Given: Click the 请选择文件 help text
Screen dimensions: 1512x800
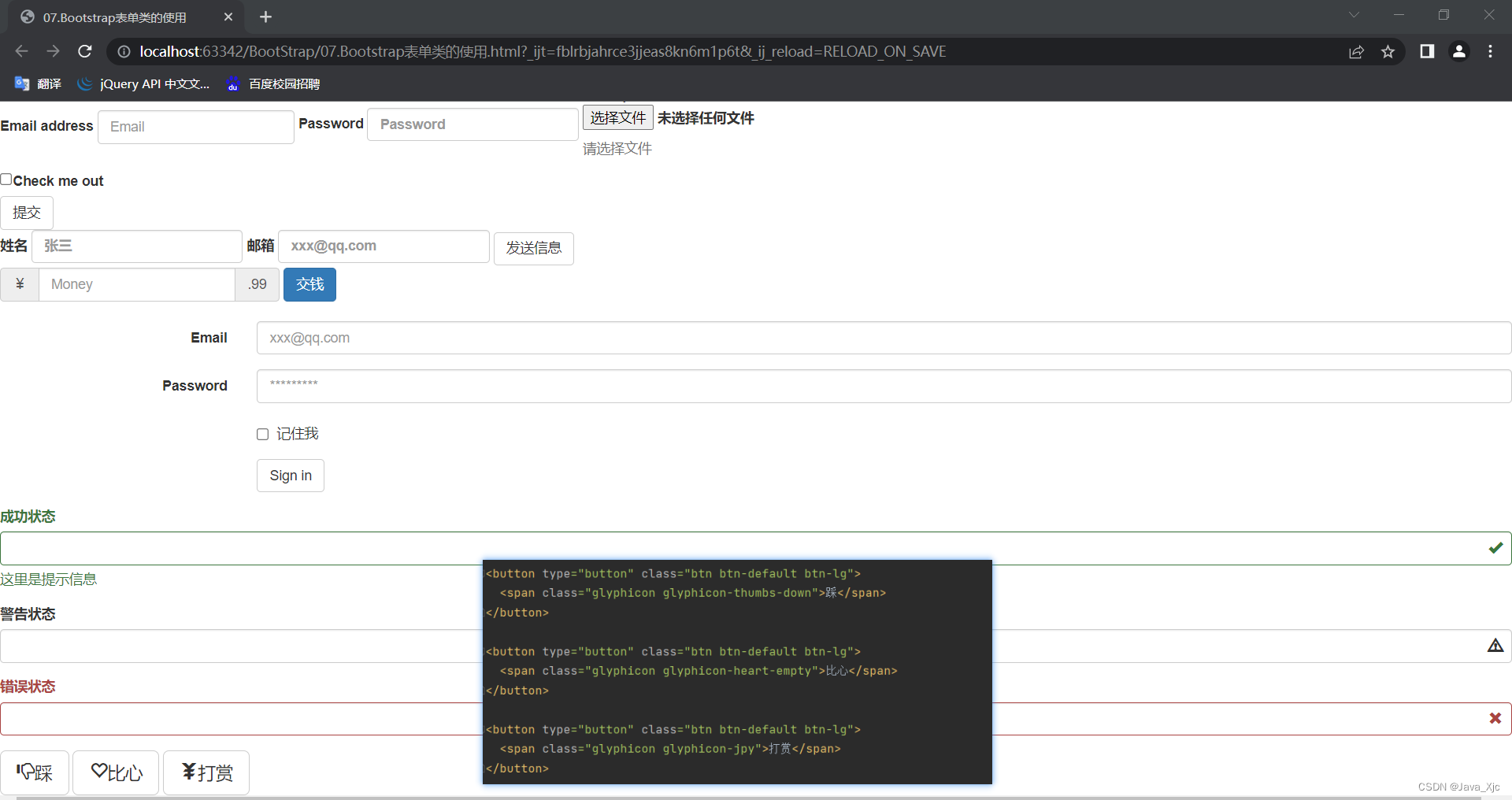Looking at the screenshot, I should pyautogui.click(x=617, y=149).
